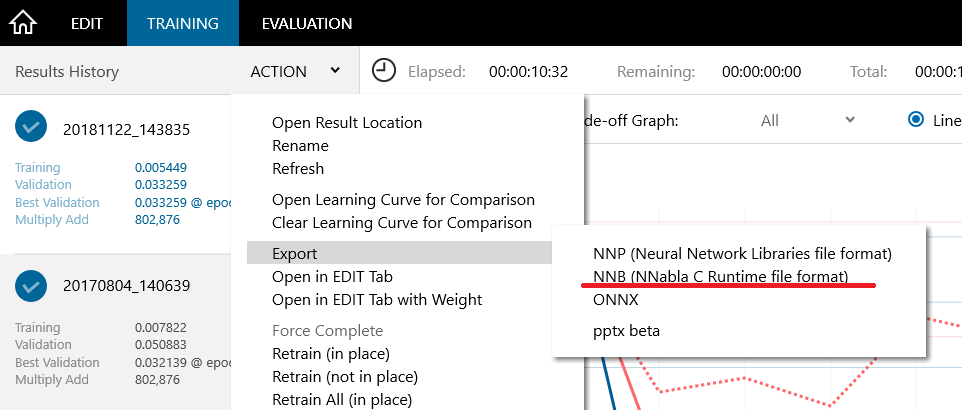Switch to the EDIT tab

coord(87,23)
